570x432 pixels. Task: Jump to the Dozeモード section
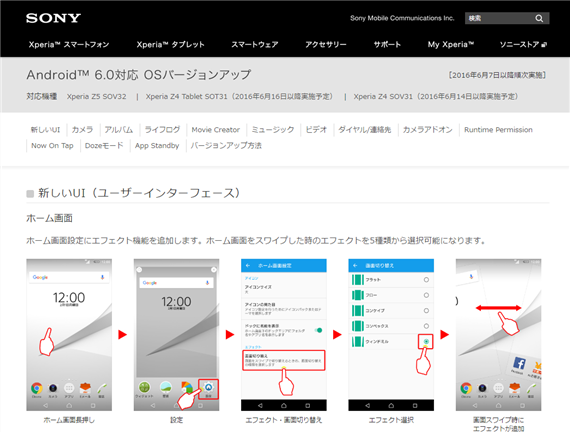point(104,145)
